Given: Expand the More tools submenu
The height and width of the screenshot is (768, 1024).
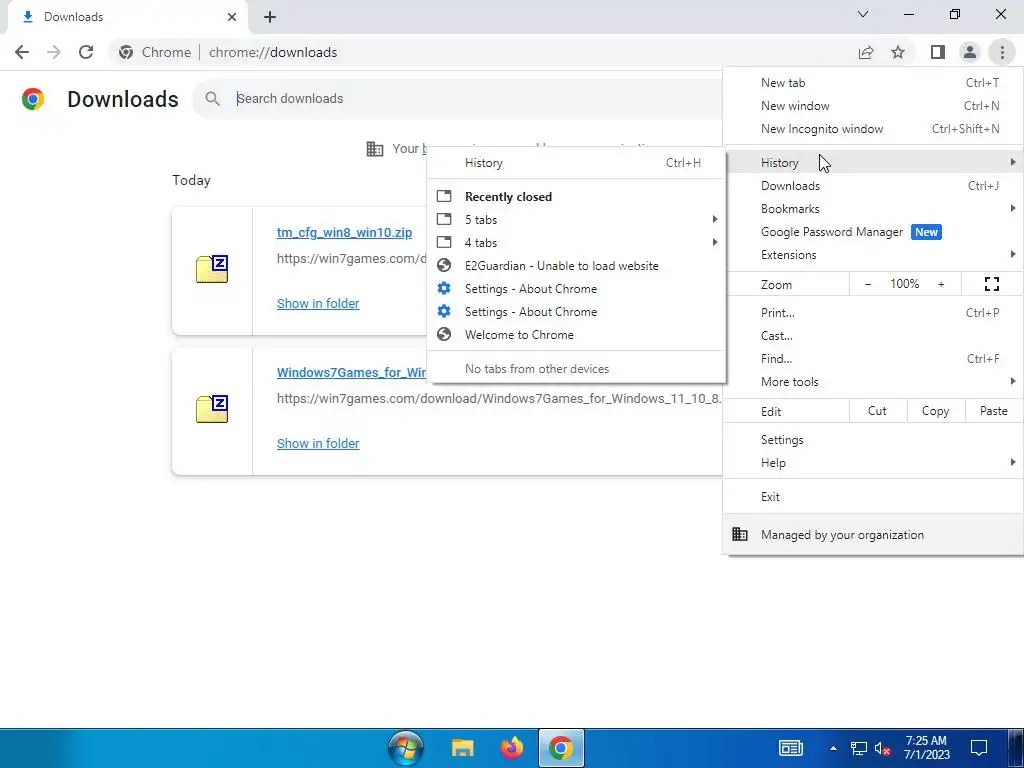Looking at the screenshot, I should click(x=873, y=382).
